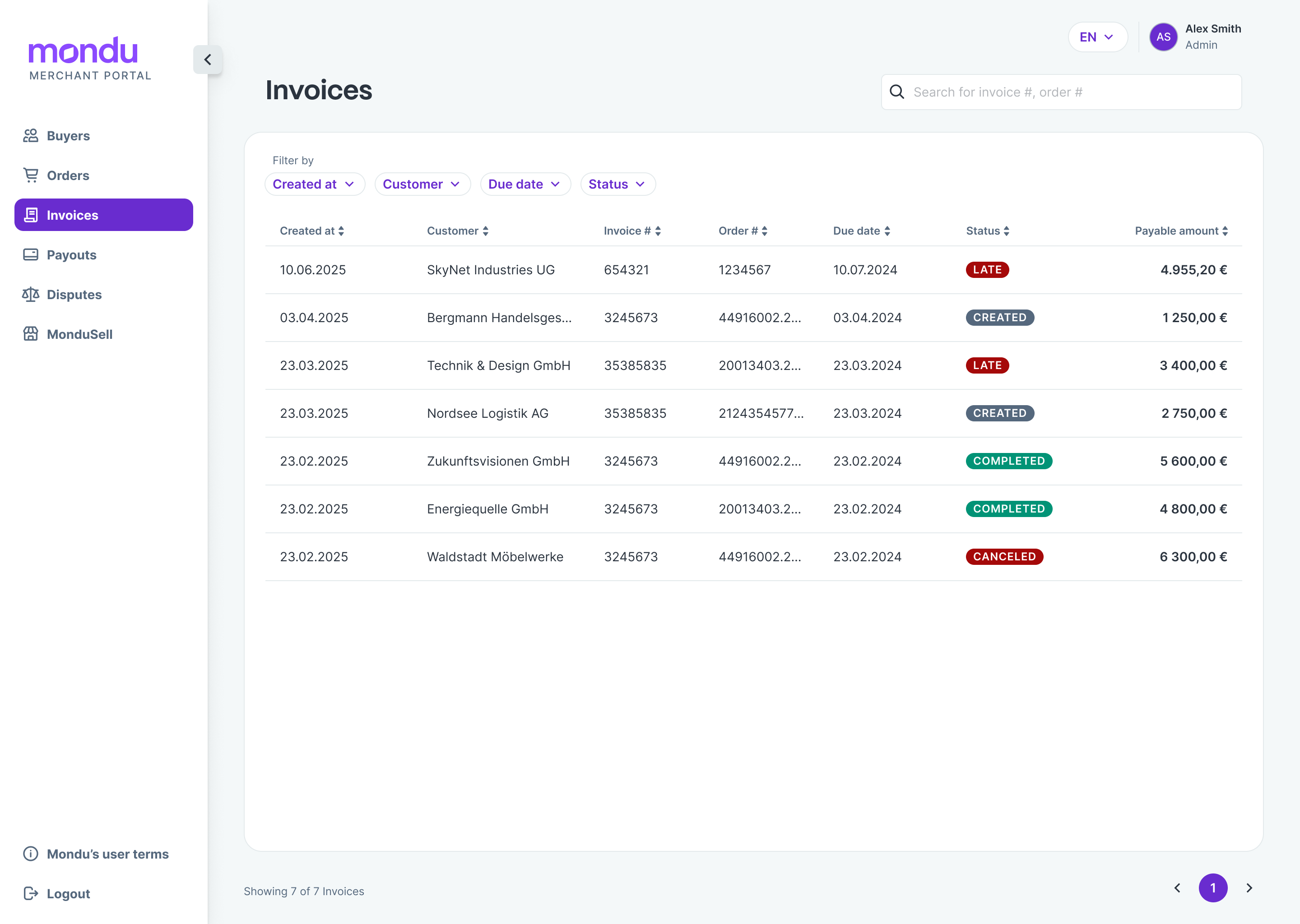
Task: Go to the previous page arrow
Action: click(x=1177, y=888)
